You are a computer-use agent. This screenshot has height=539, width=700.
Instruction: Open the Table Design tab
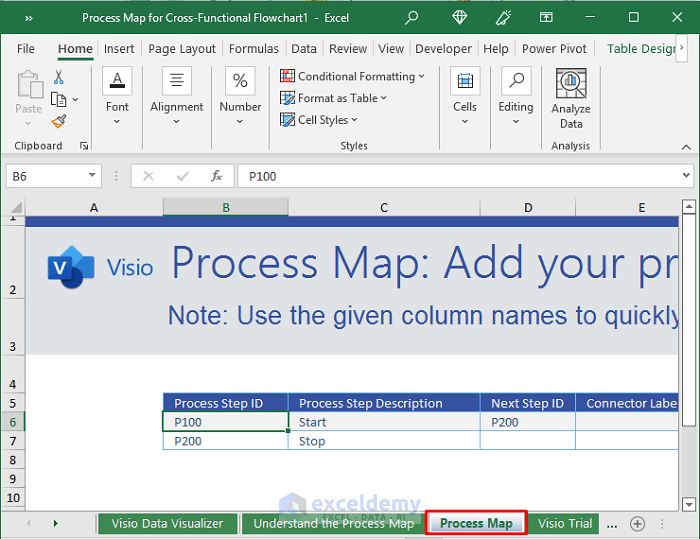tap(641, 48)
